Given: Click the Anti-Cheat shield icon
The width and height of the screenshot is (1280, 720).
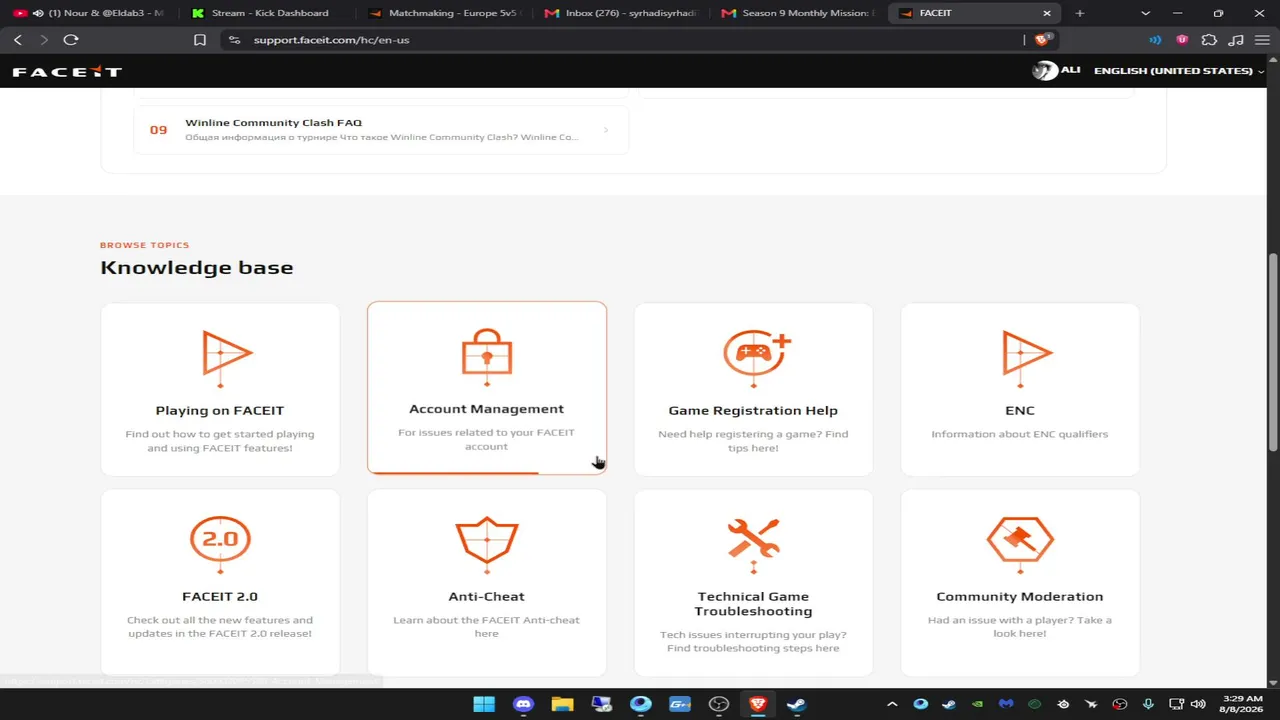Looking at the screenshot, I should (487, 543).
